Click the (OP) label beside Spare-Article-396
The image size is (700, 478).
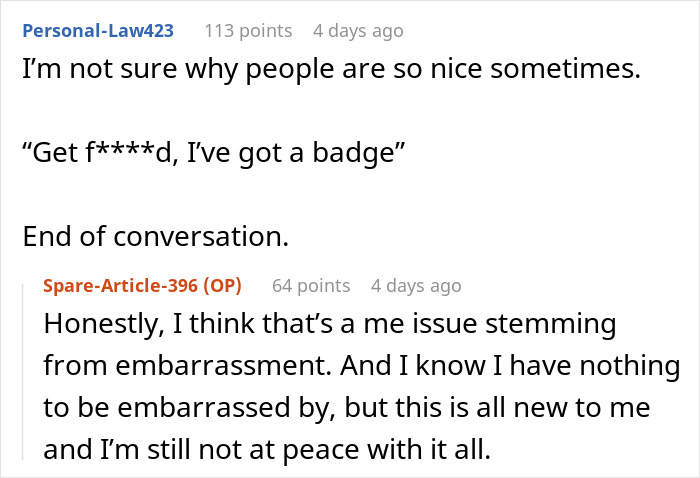point(223,286)
